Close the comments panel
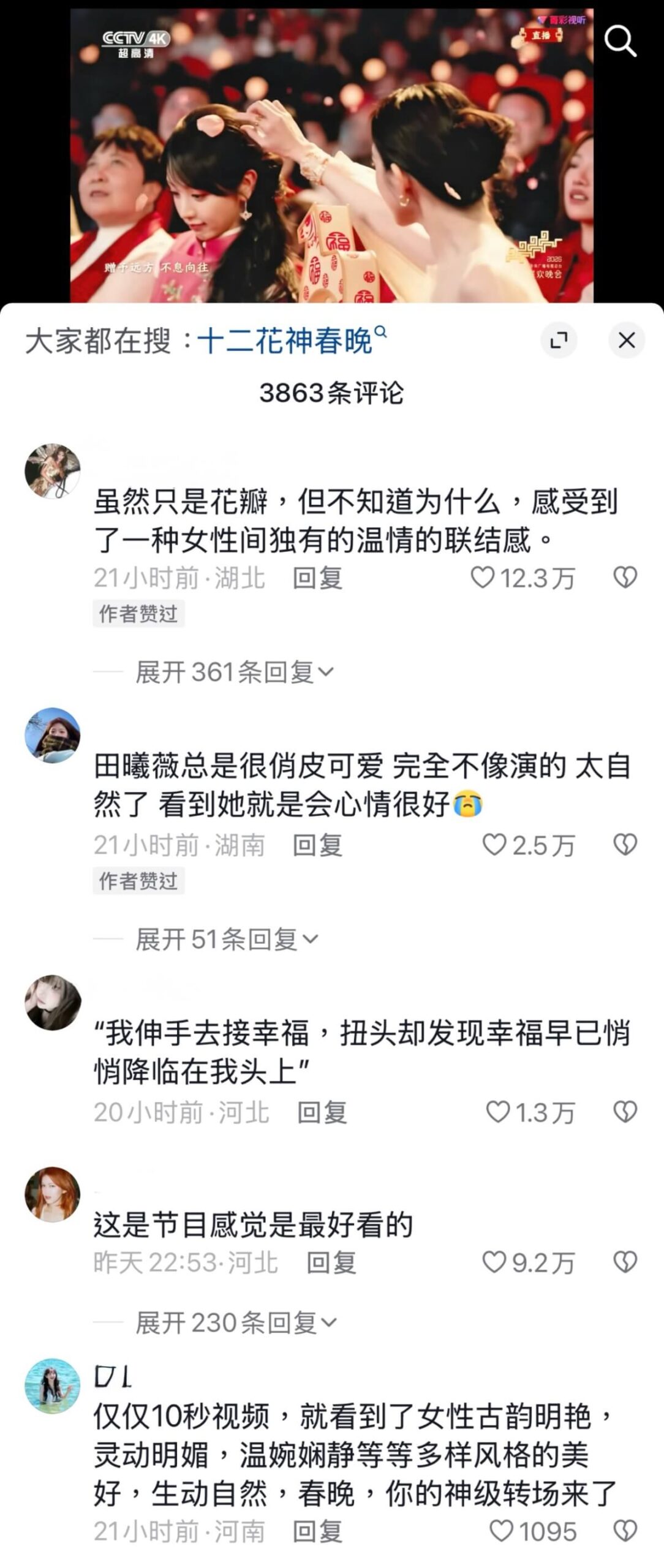The height and width of the screenshot is (1568, 664). click(627, 340)
